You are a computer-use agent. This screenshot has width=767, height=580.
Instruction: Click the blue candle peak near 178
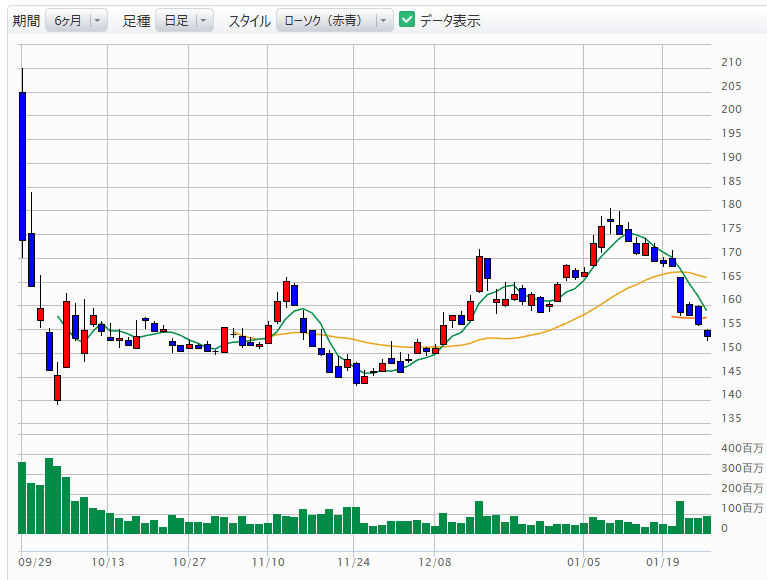tap(610, 220)
